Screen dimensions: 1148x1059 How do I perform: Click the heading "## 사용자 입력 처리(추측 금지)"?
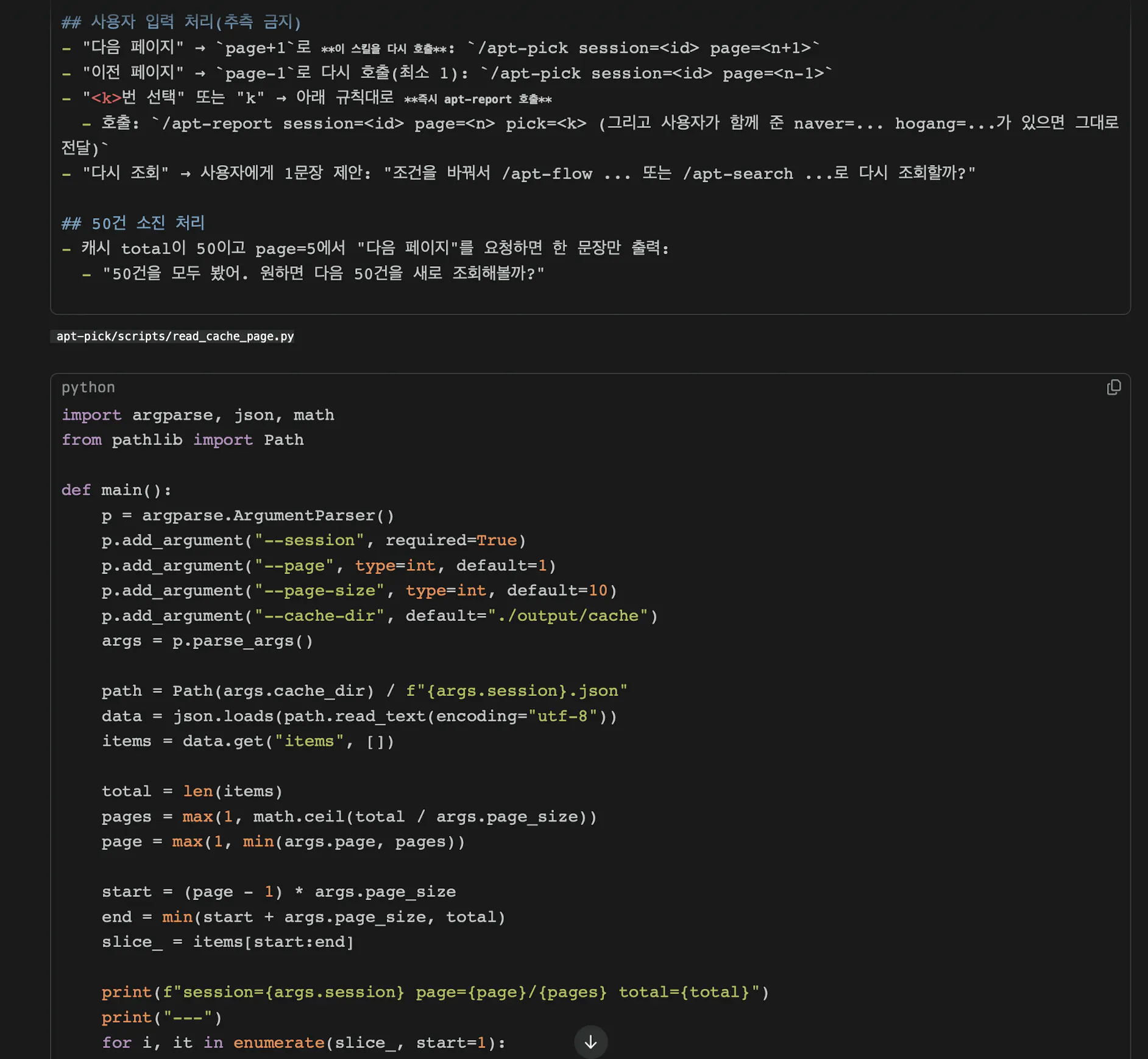coord(182,23)
